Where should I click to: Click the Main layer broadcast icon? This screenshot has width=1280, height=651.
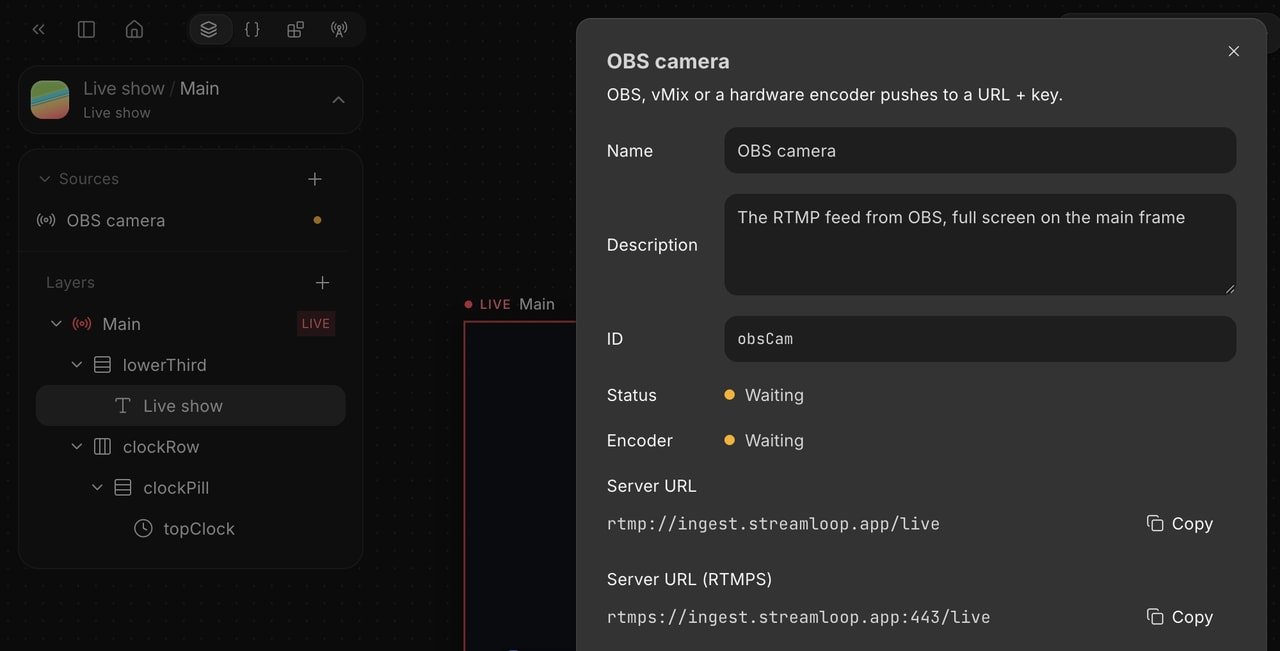82,324
